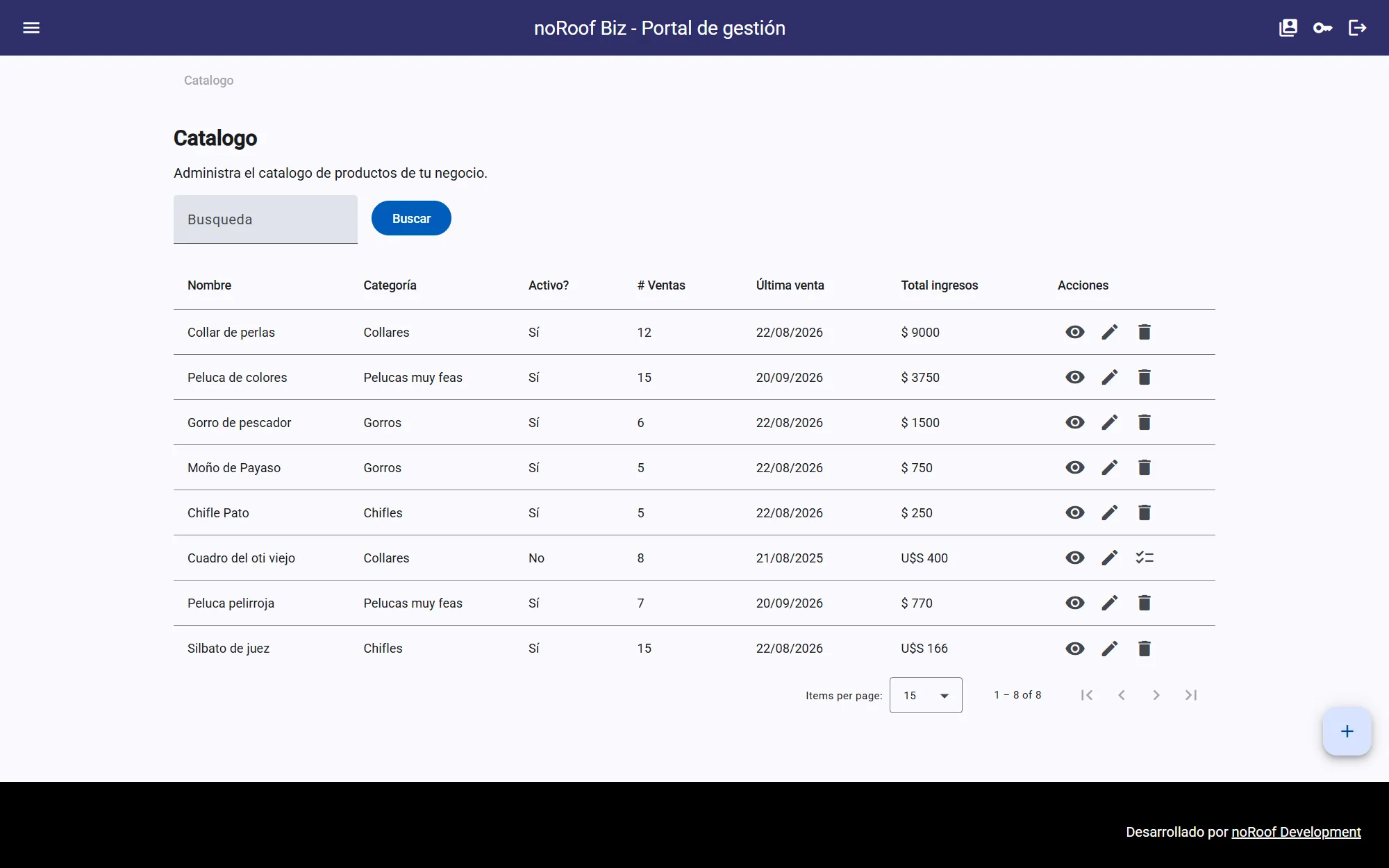The image size is (1389, 868).
Task: View Cuadro del oti viejo via eye icon
Action: [x=1075, y=558]
